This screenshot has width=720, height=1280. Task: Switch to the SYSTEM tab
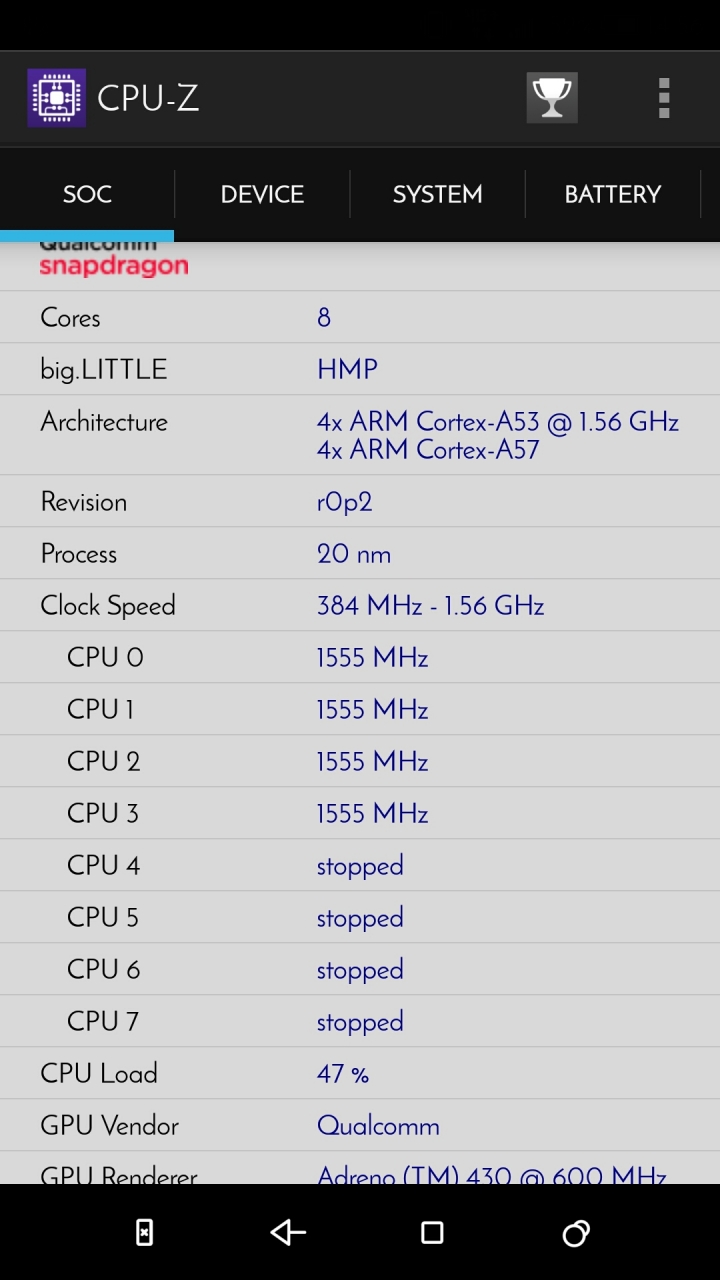pyautogui.click(x=437, y=194)
